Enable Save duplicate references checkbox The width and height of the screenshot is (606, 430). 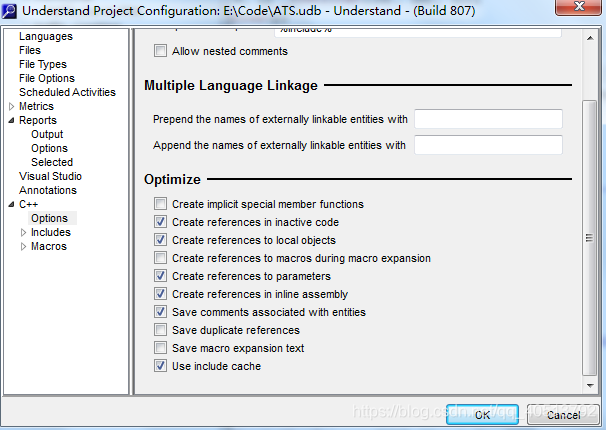tap(160, 330)
